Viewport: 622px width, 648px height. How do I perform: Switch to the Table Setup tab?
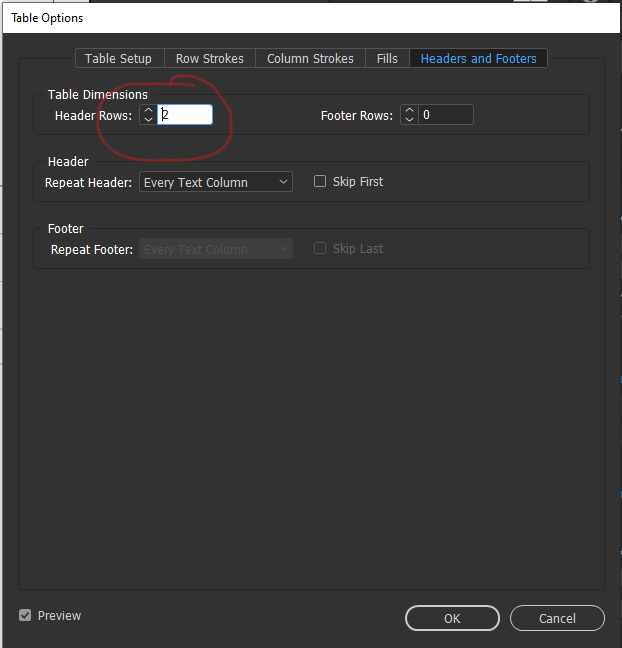tap(120, 58)
